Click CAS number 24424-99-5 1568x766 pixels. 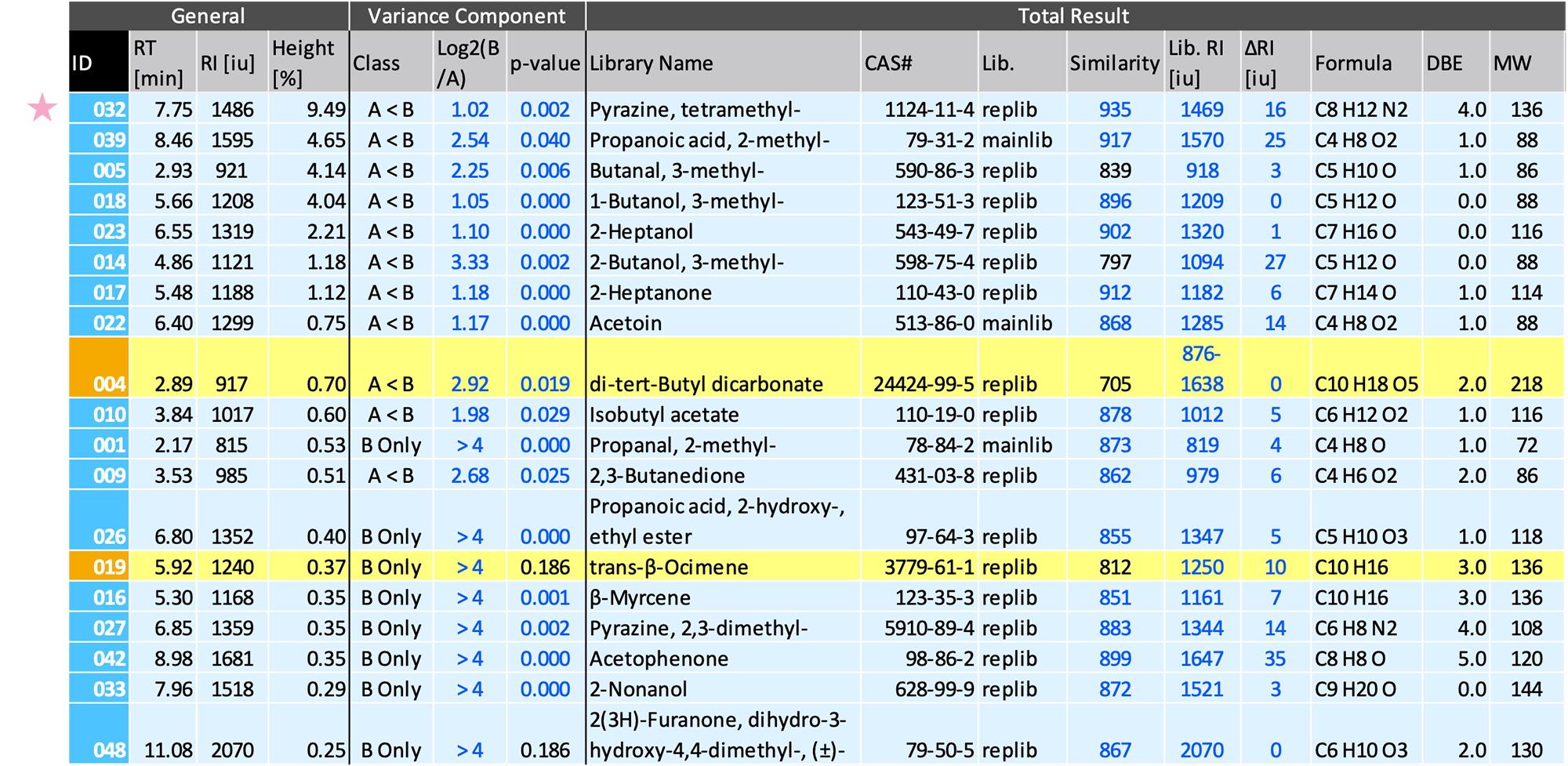[924, 384]
